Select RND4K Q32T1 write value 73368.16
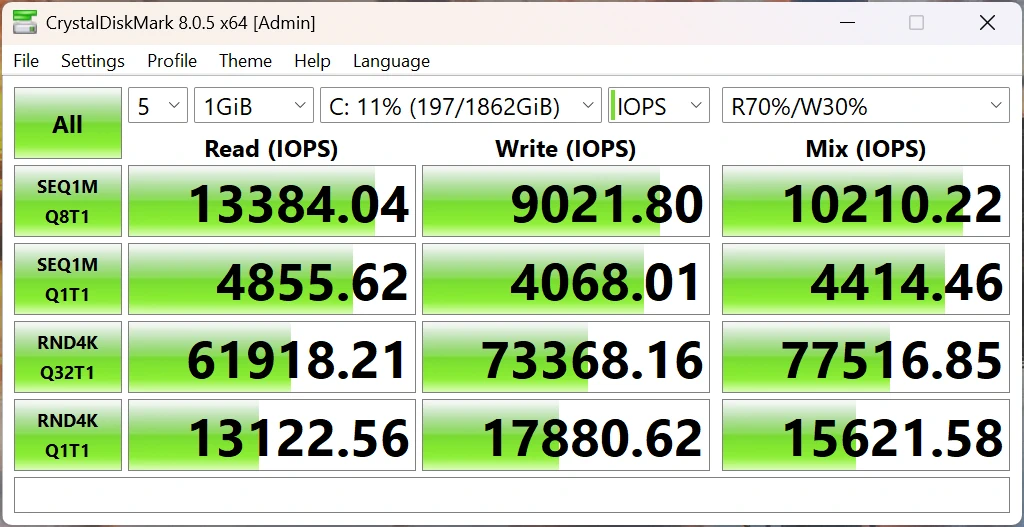1024x527 pixels. (566, 357)
